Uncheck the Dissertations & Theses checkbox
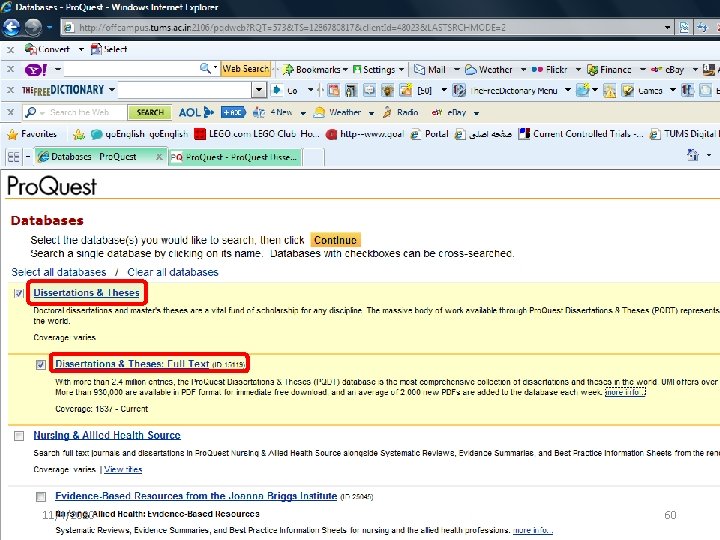This screenshot has height=540, width=720. 19,293
